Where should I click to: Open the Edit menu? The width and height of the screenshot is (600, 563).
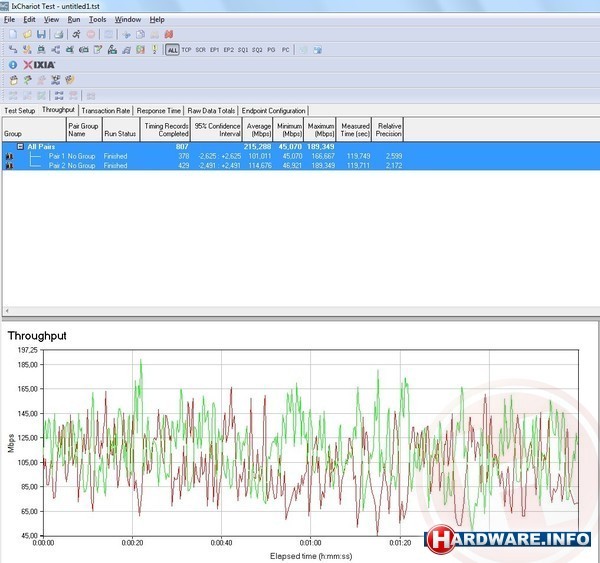point(29,20)
